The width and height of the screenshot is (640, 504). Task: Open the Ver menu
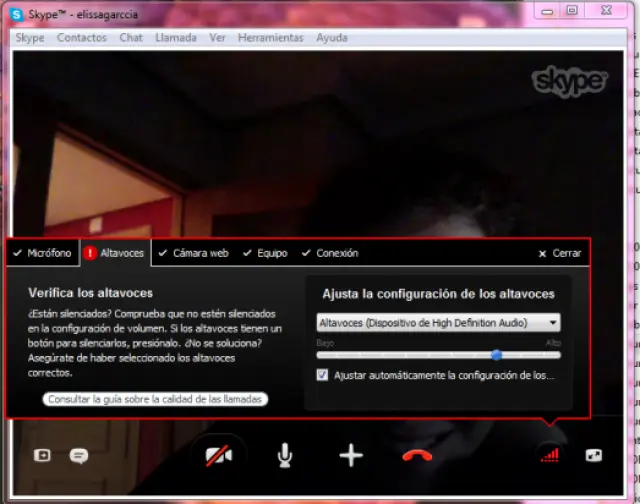[217, 38]
